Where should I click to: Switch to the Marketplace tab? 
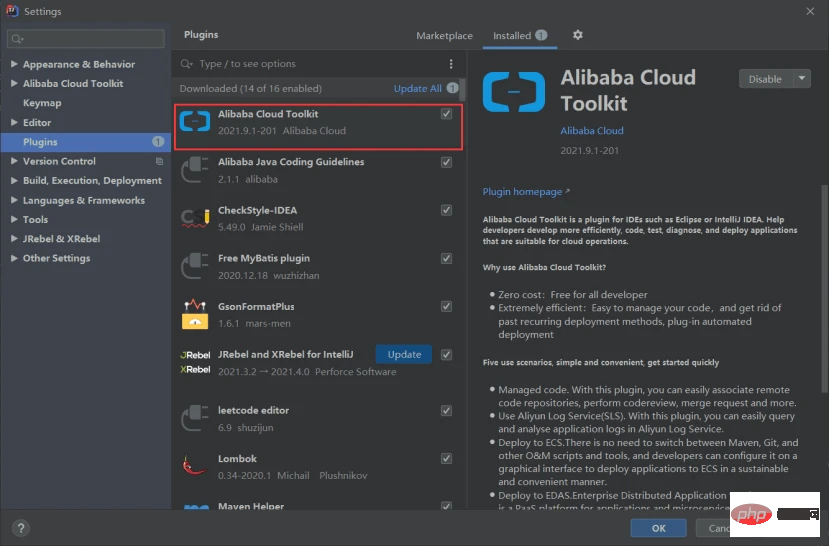pyautogui.click(x=444, y=36)
